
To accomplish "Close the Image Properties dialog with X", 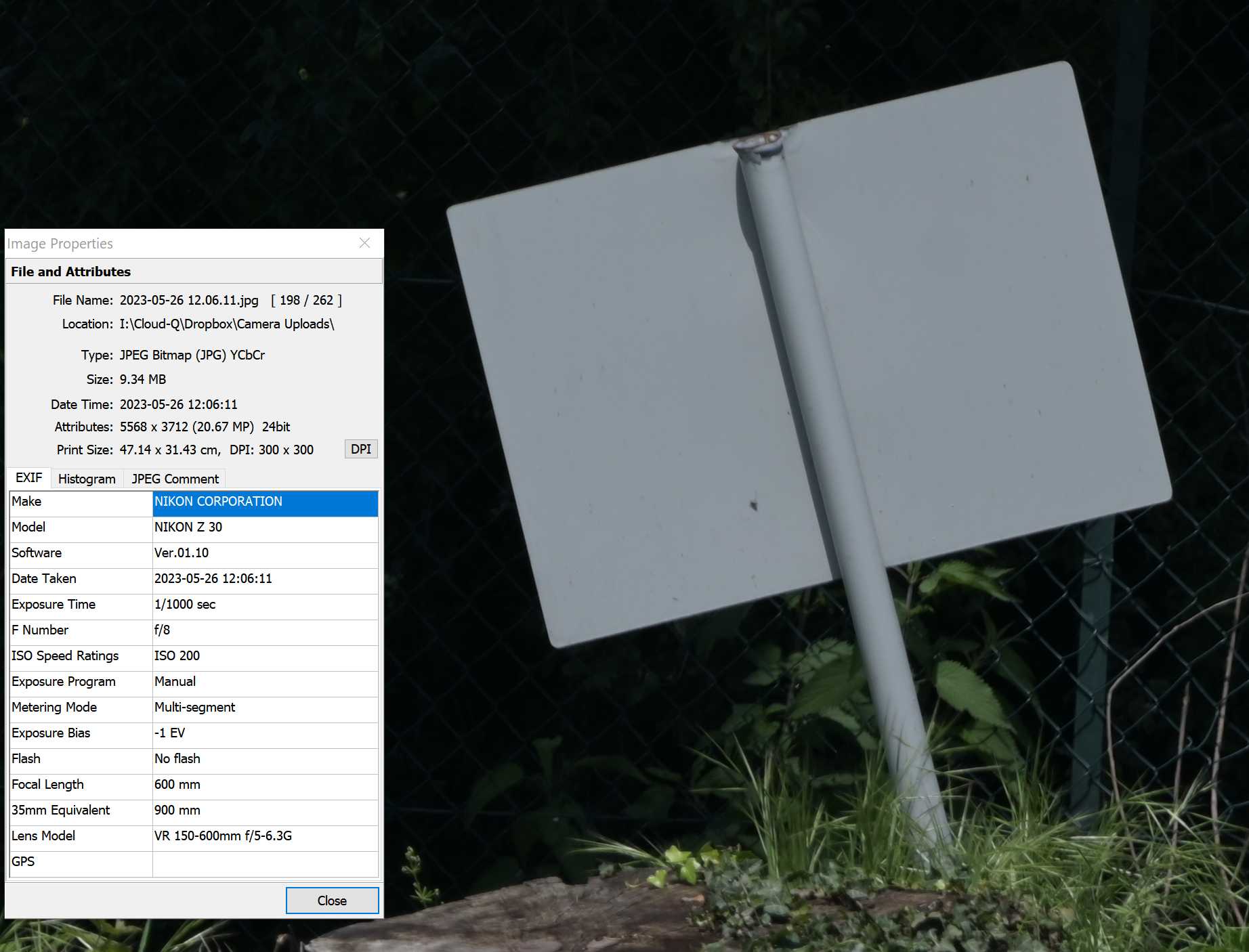I will 364,243.
